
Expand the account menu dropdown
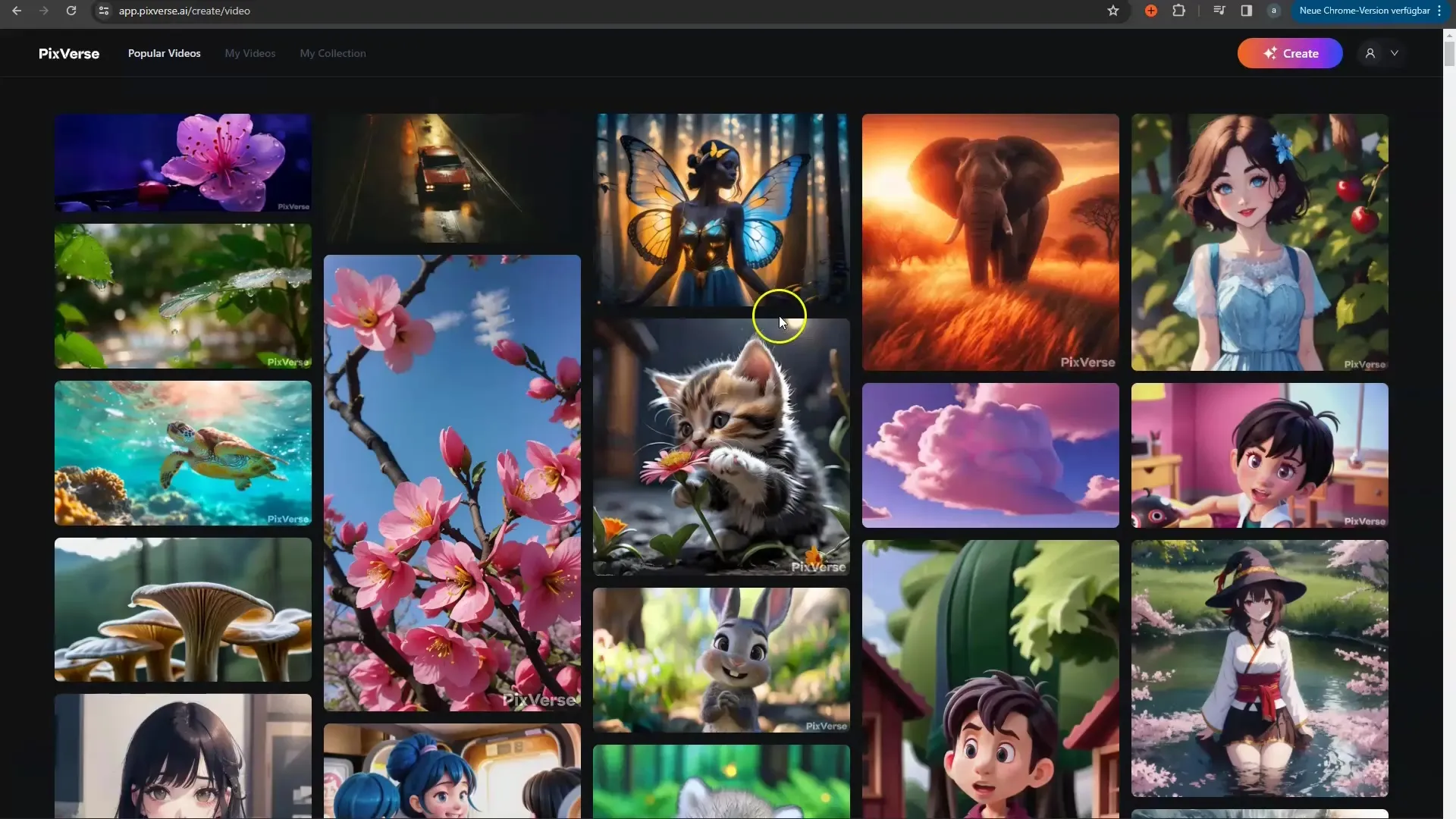coord(1395,53)
